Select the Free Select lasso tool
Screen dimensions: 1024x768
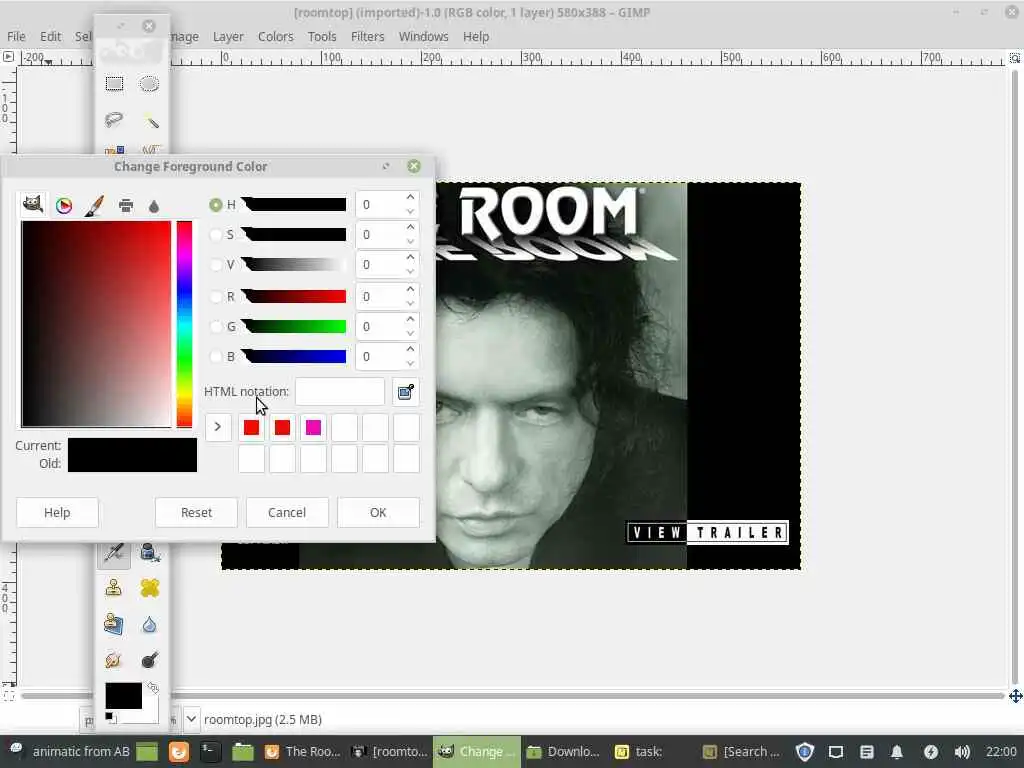(x=114, y=120)
